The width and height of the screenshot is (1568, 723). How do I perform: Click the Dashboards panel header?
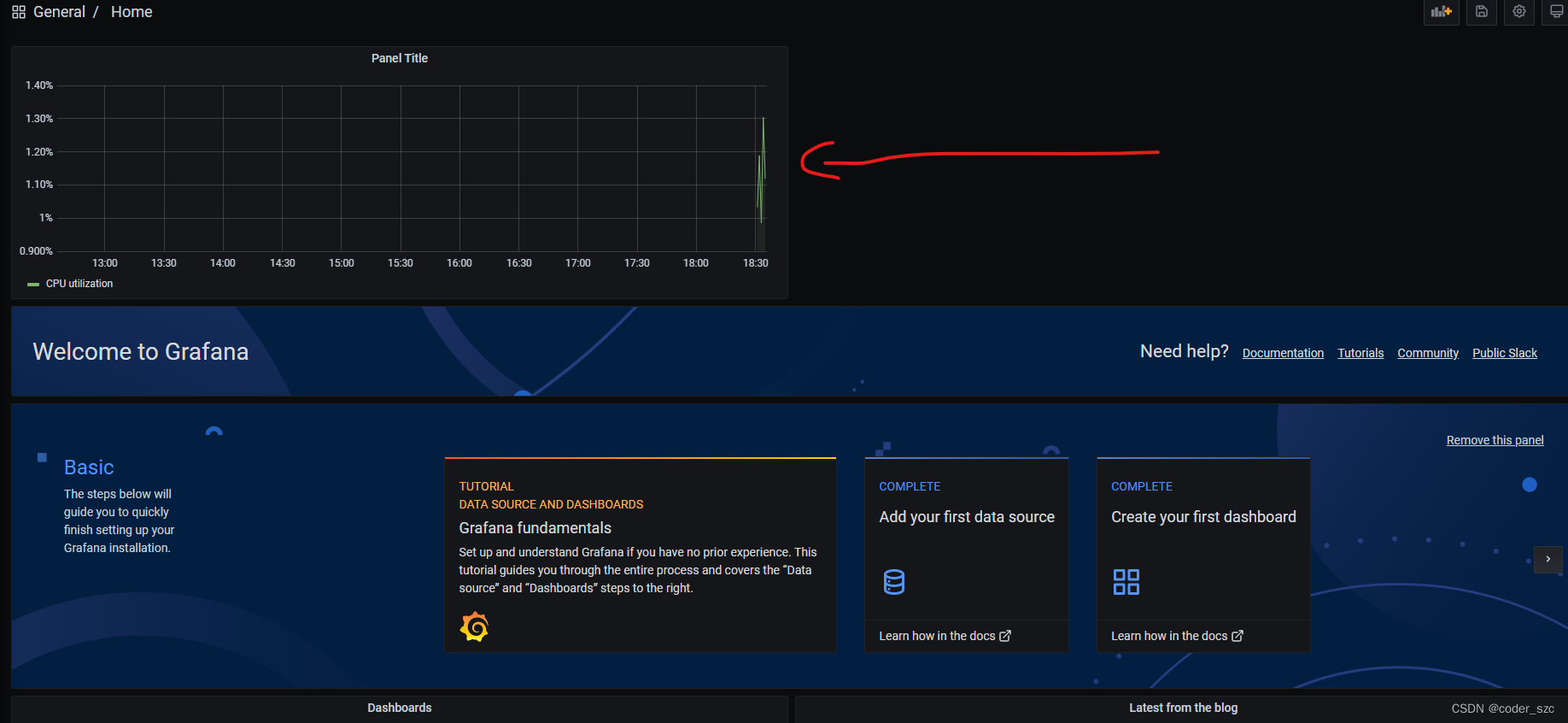(x=400, y=708)
